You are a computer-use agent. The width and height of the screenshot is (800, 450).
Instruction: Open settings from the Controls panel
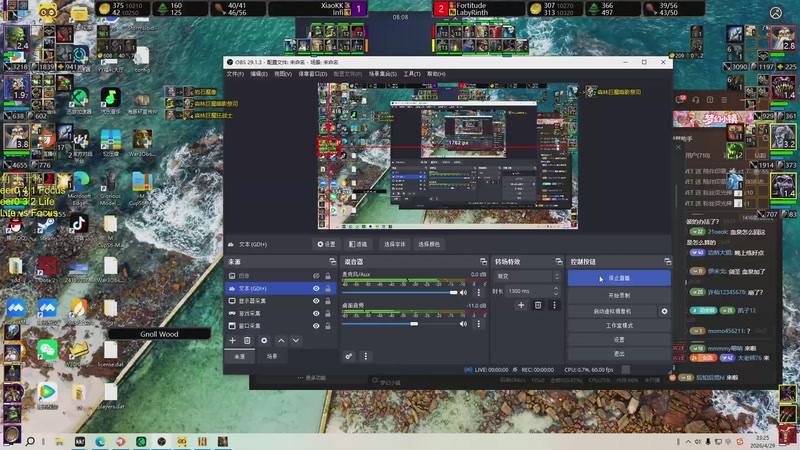coord(619,339)
